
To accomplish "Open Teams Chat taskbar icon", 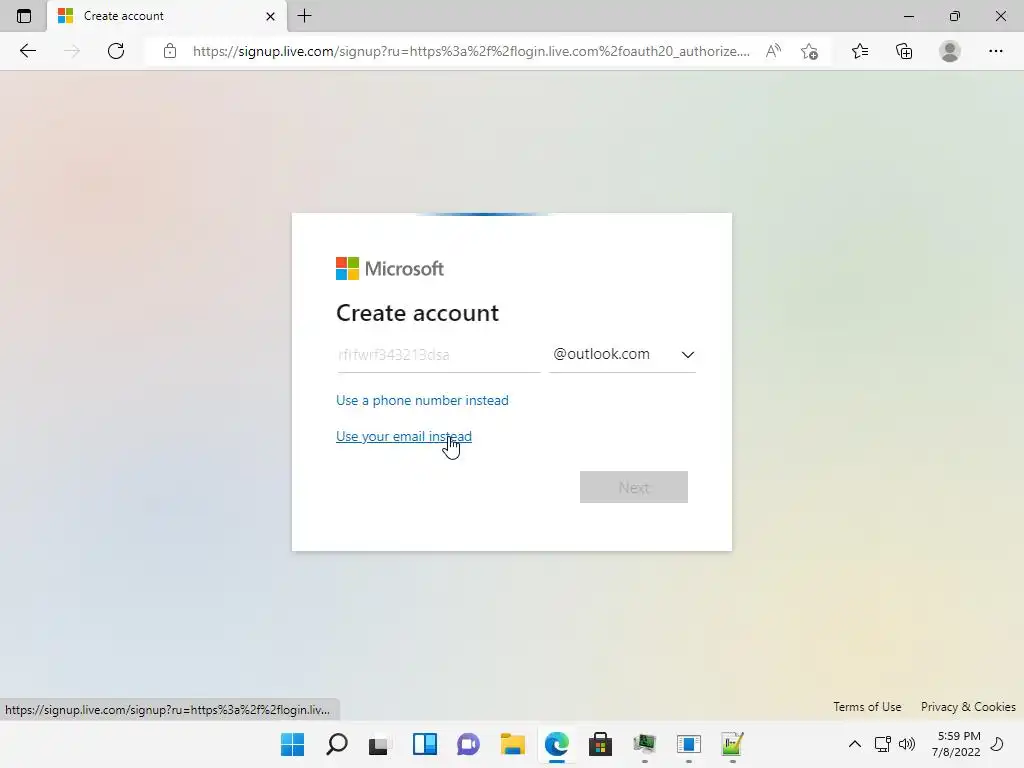I will click(468, 744).
